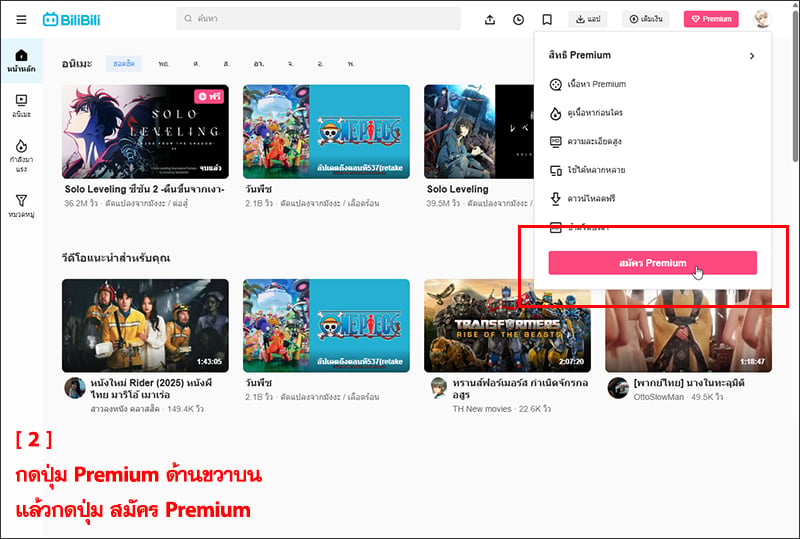Click the เนื้อหา Premium film icon

point(556,84)
